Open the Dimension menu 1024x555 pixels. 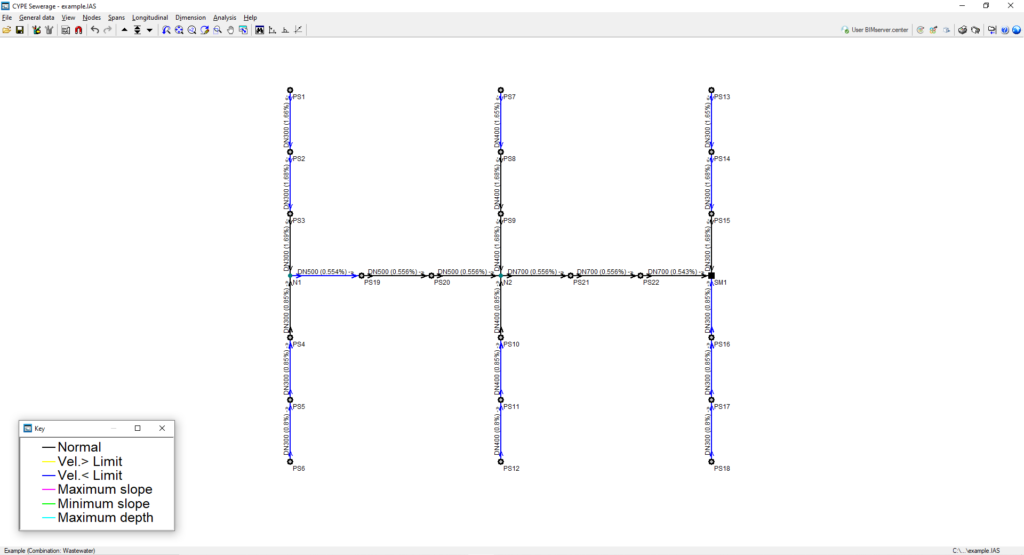tap(190, 18)
